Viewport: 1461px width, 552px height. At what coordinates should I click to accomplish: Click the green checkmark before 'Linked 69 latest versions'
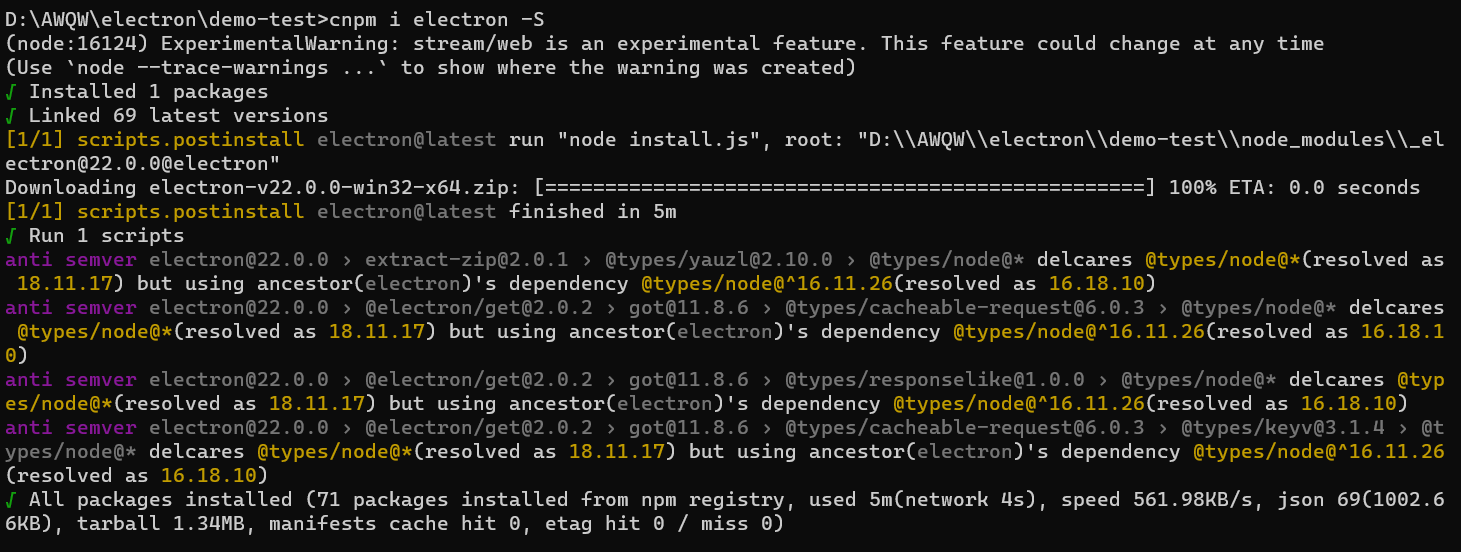(10, 115)
